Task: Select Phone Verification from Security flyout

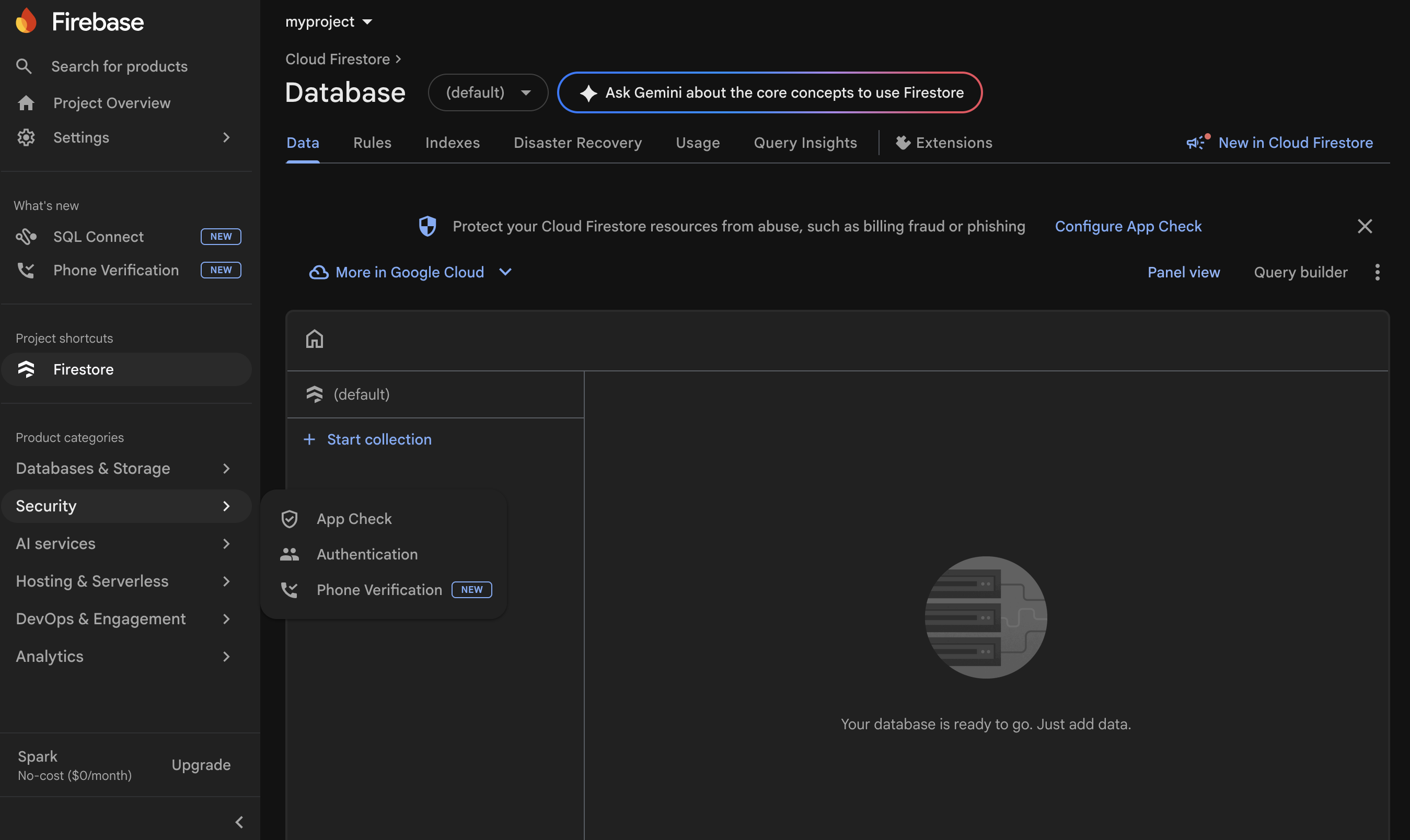Action: (x=384, y=590)
